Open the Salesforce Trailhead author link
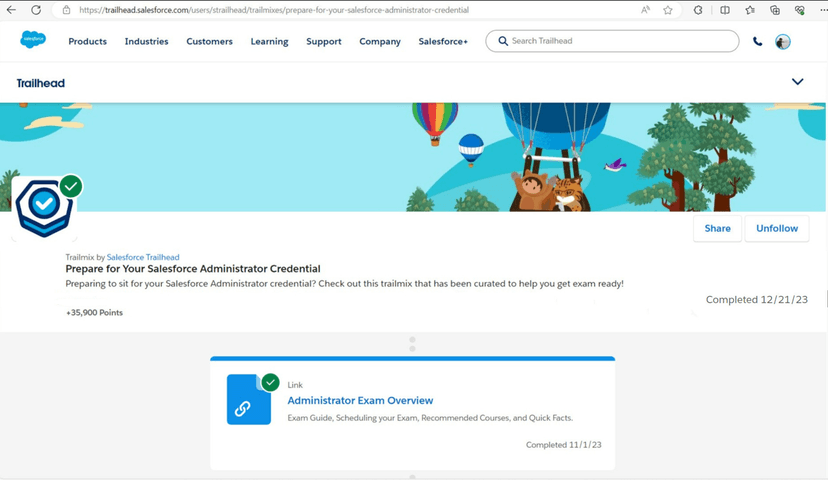 point(143,257)
